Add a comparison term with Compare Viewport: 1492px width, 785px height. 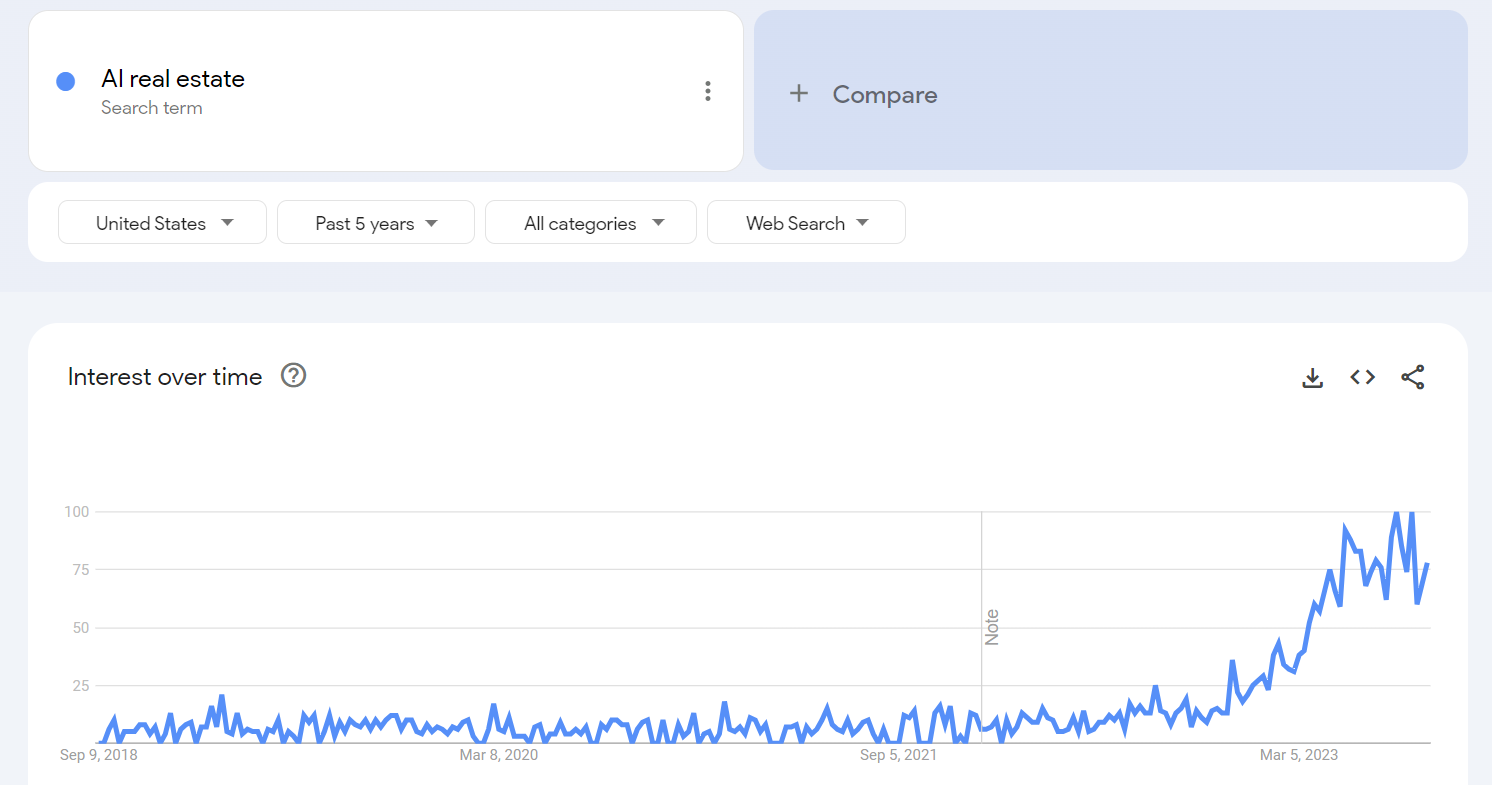pos(1111,91)
